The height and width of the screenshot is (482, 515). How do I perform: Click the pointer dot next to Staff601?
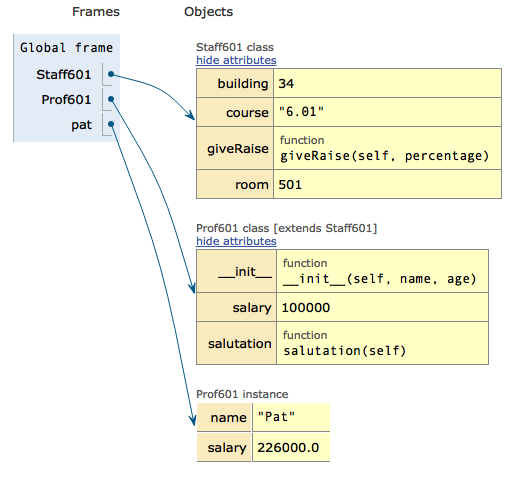coord(111,74)
